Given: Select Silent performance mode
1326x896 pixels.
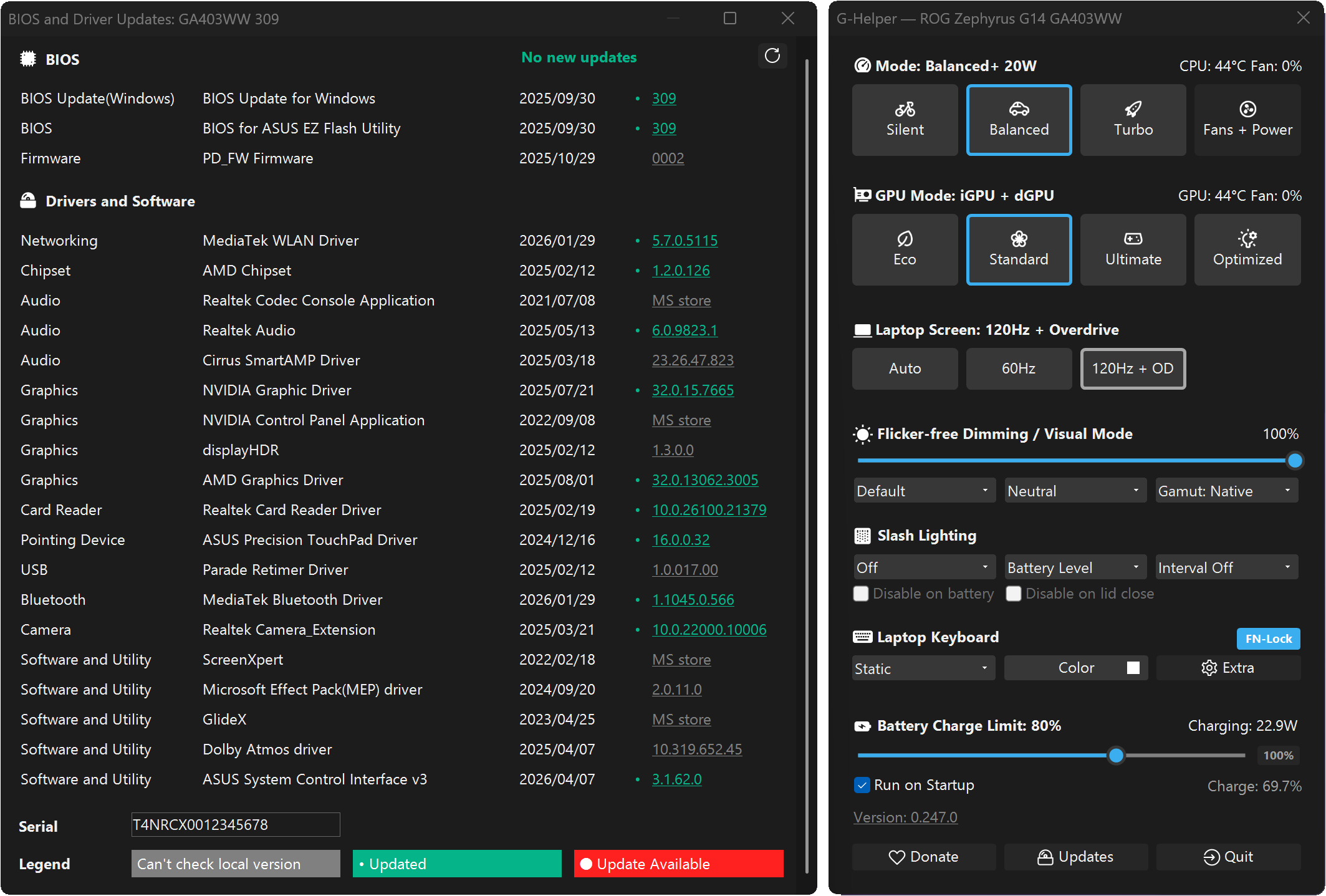Looking at the screenshot, I should tap(905, 120).
